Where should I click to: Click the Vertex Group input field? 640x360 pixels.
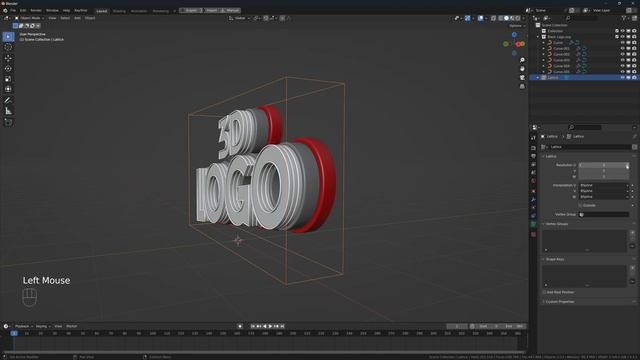(604, 214)
